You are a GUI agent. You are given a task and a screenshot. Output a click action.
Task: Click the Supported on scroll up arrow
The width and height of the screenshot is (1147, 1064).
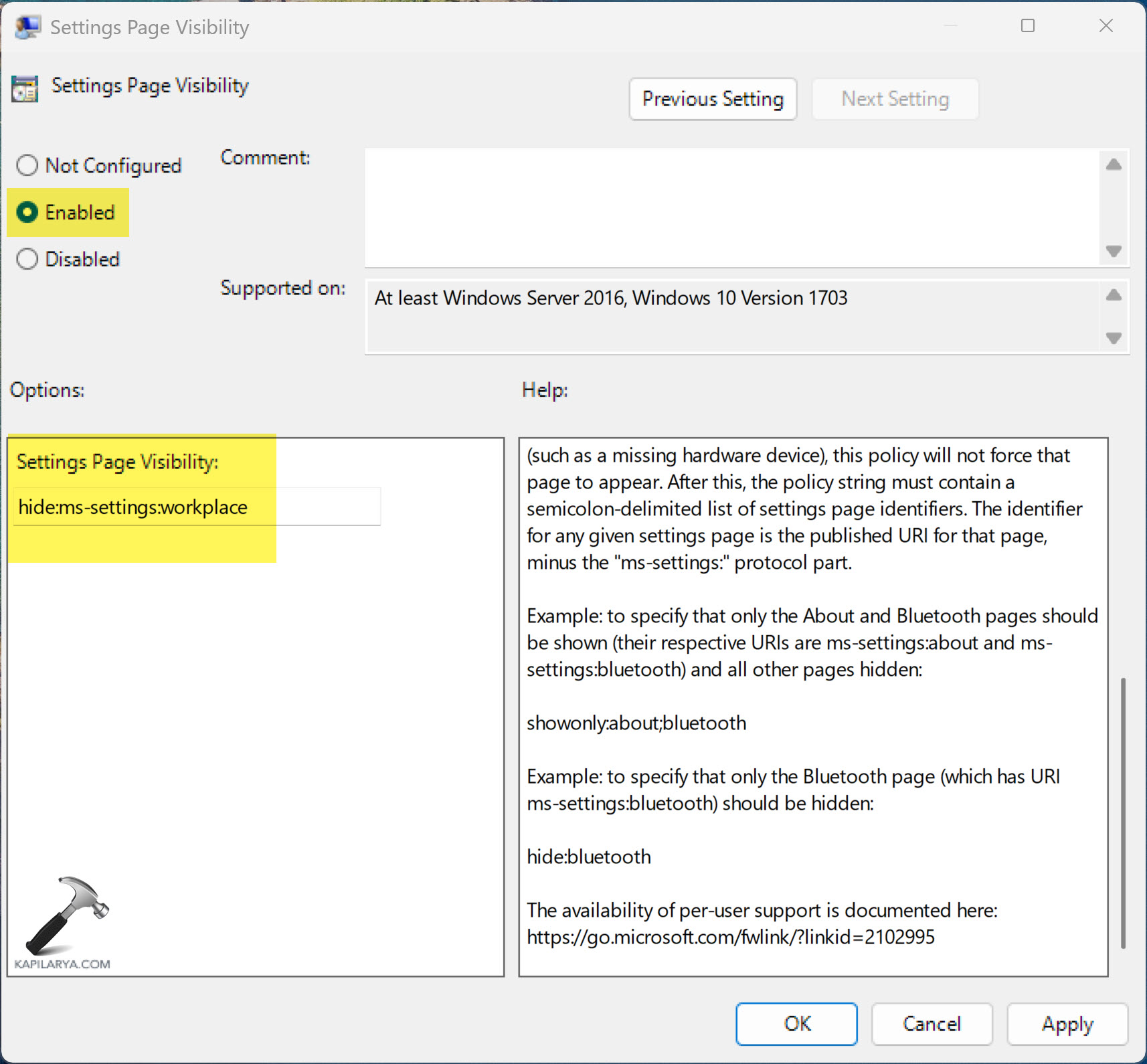coord(1113,295)
